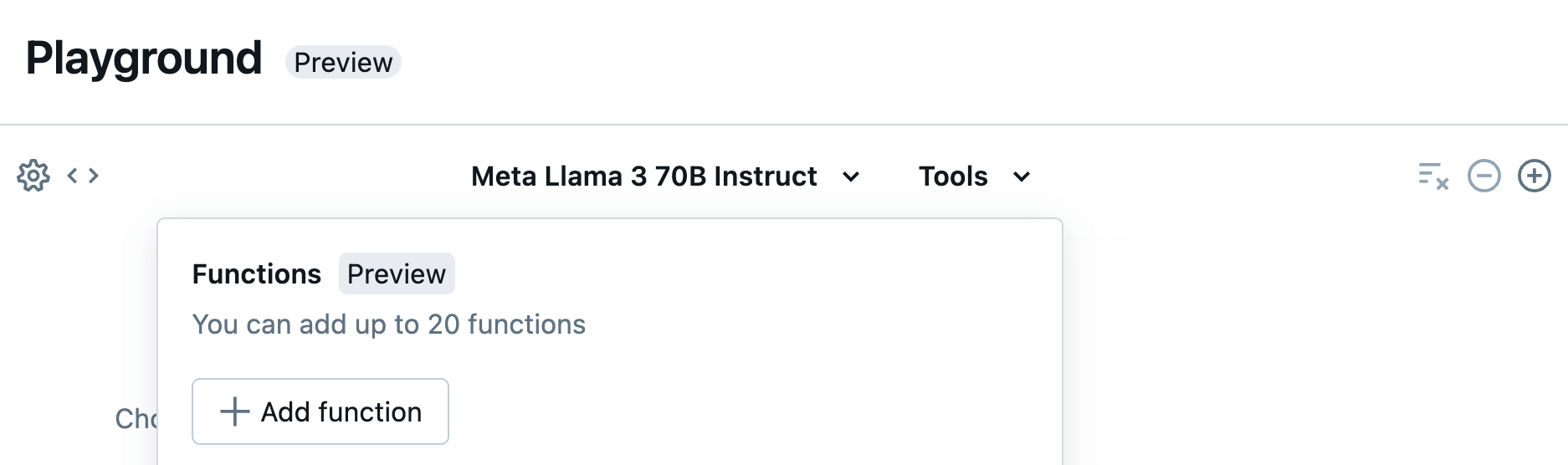Toggle the Tools menu label
1568x465 pixels.
[953, 176]
